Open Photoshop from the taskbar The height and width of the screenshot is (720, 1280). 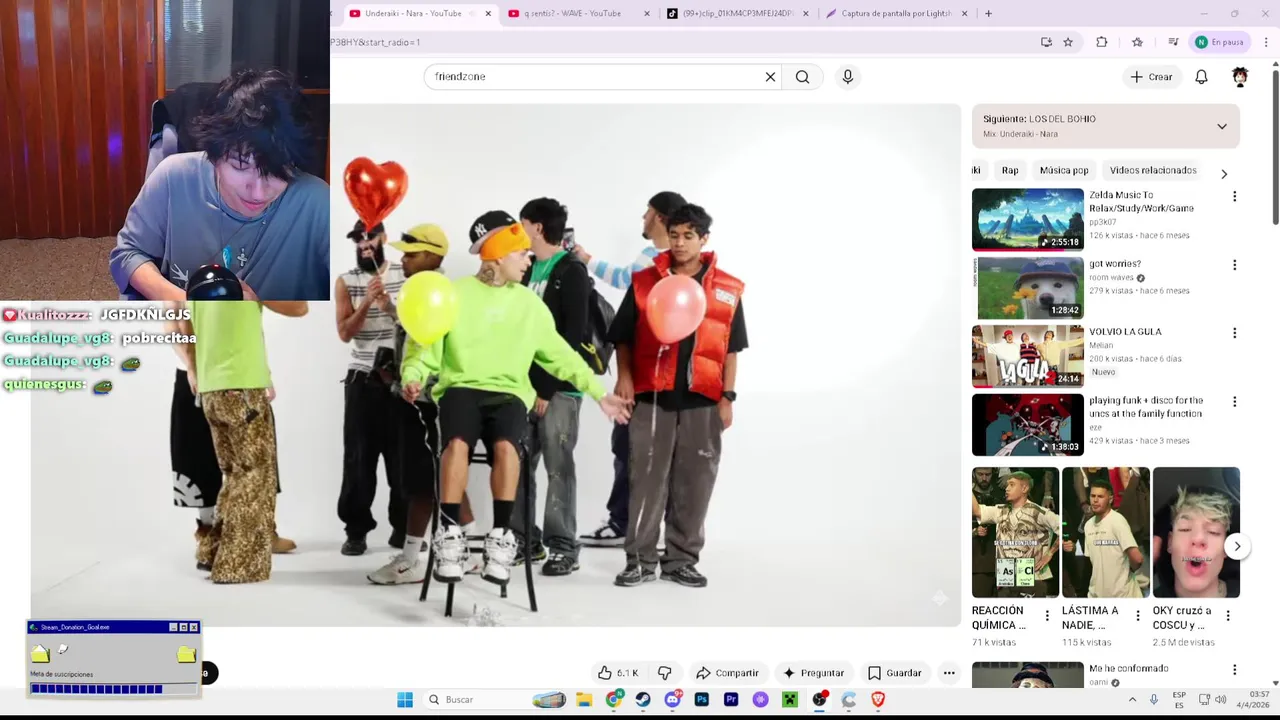pyautogui.click(x=702, y=700)
